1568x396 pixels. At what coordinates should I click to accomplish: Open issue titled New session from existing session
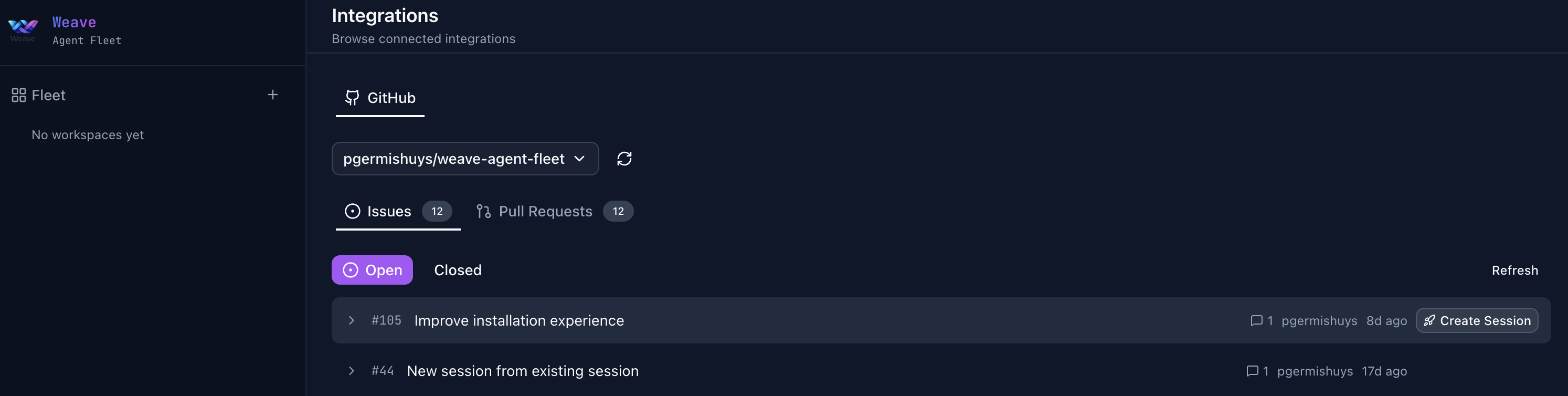pos(522,371)
